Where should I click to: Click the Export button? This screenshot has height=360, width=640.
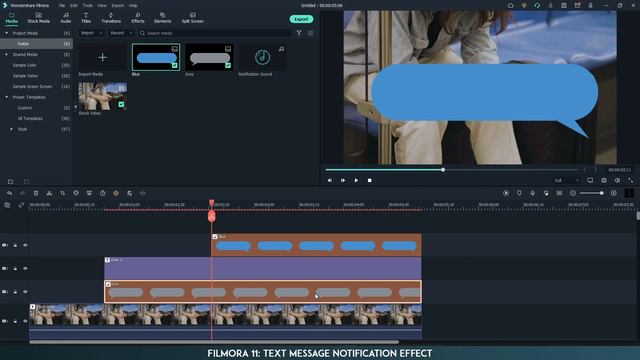click(301, 19)
